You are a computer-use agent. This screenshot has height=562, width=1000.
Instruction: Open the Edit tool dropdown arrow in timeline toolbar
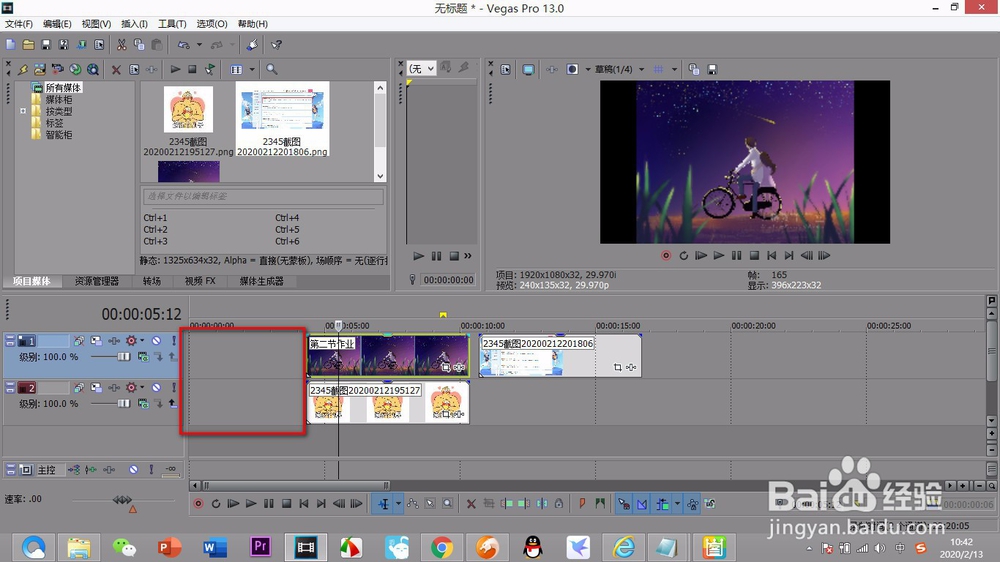click(x=399, y=504)
